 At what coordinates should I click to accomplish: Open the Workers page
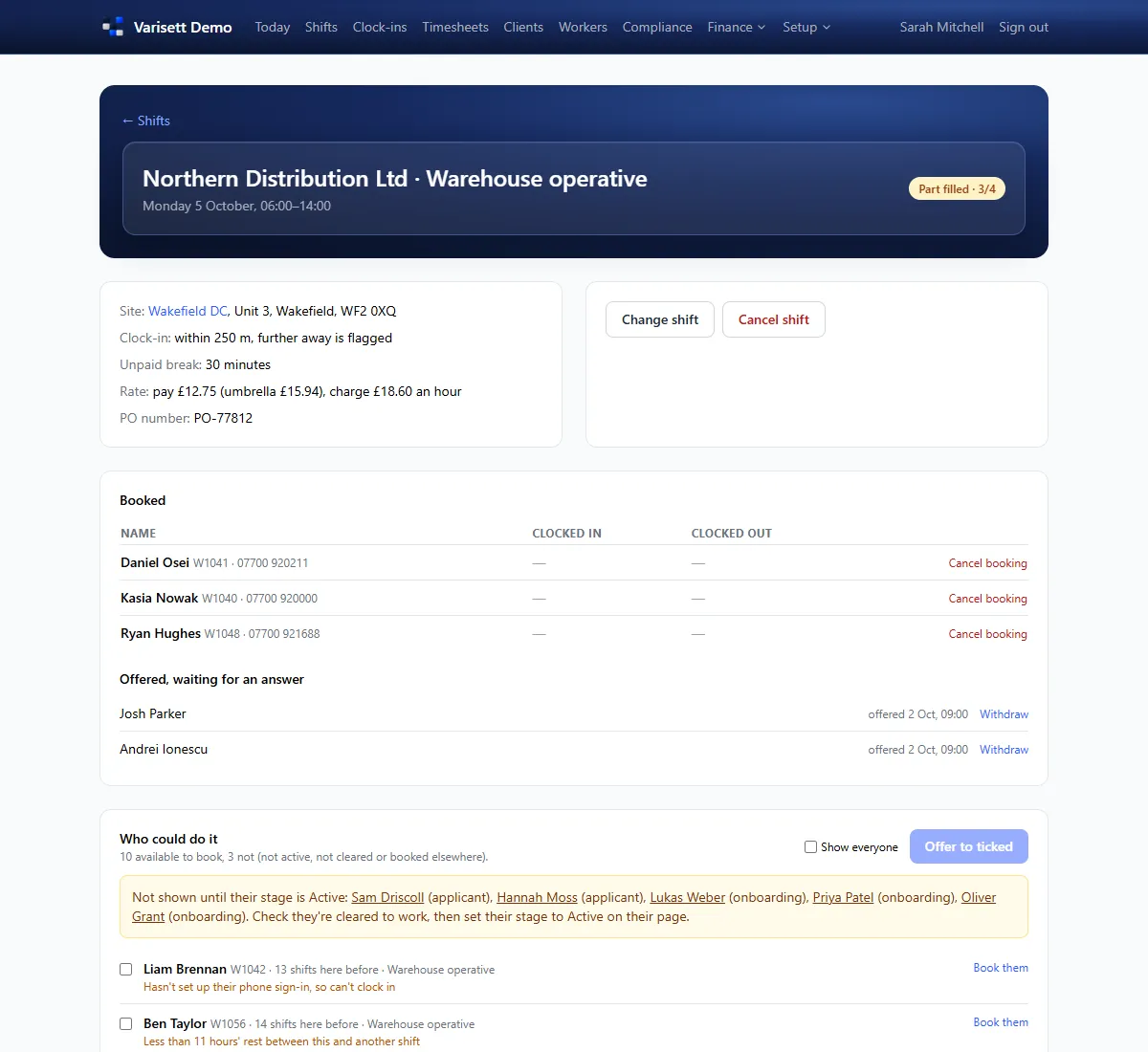583,27
